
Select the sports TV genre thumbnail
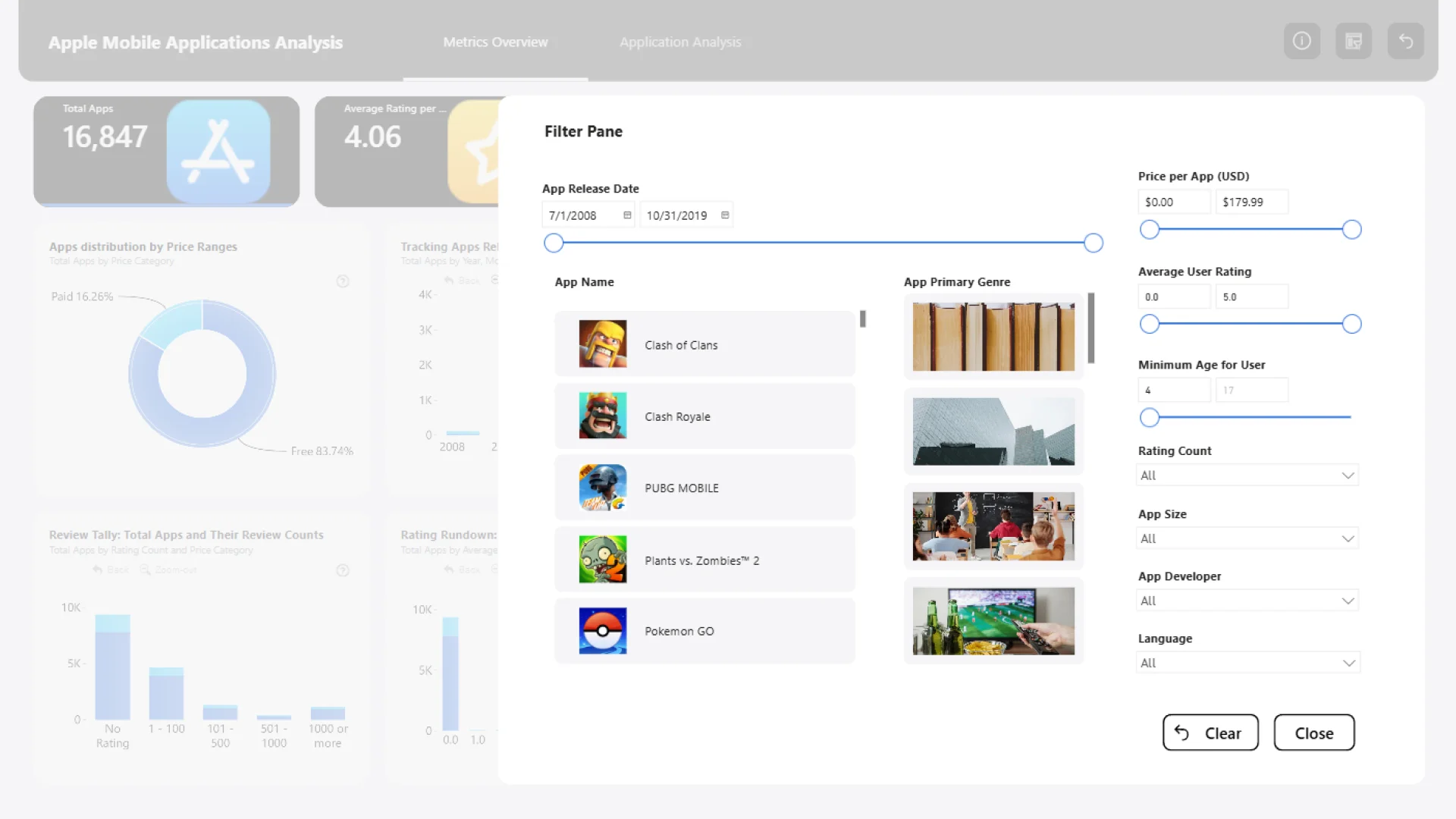click(993, 620)
